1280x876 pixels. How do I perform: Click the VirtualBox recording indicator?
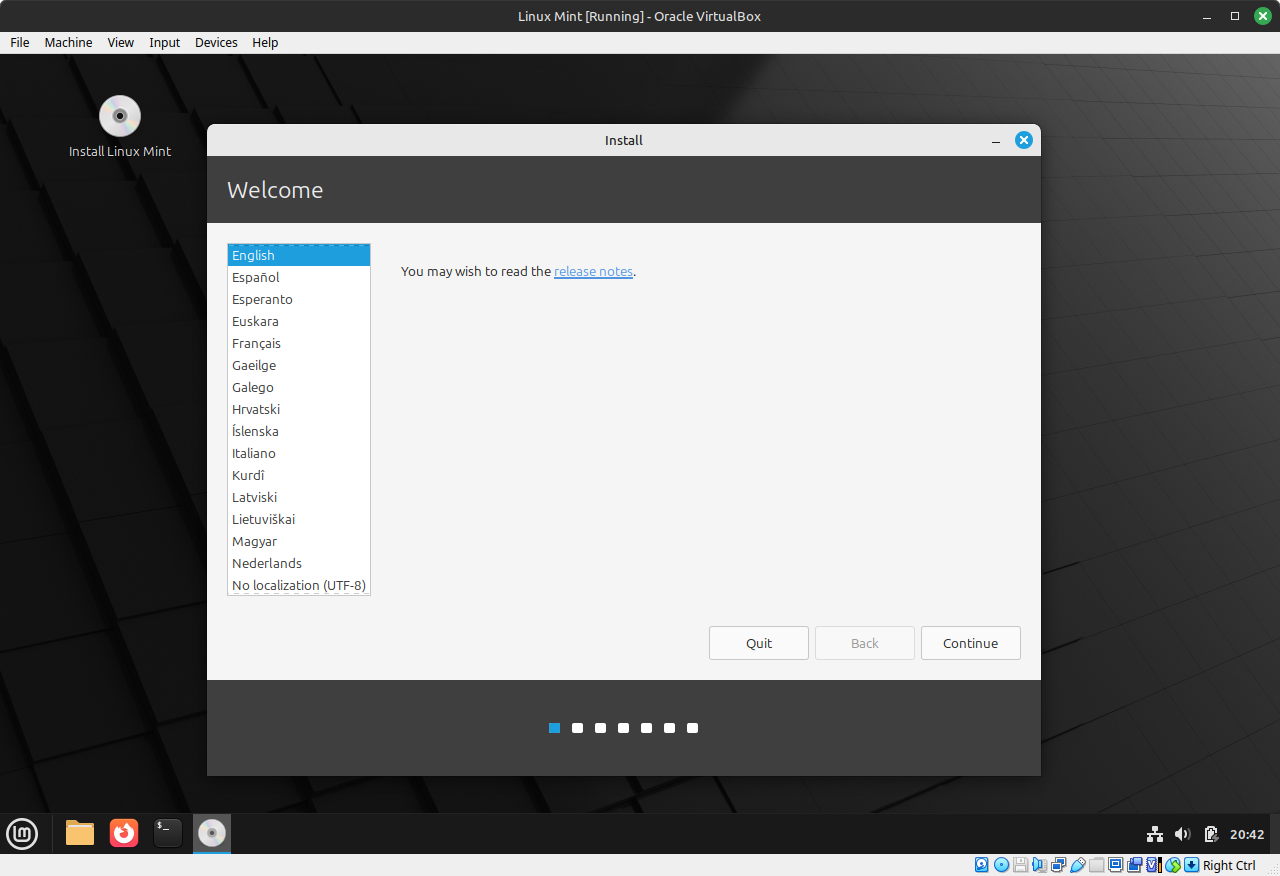click(1134, 865)
